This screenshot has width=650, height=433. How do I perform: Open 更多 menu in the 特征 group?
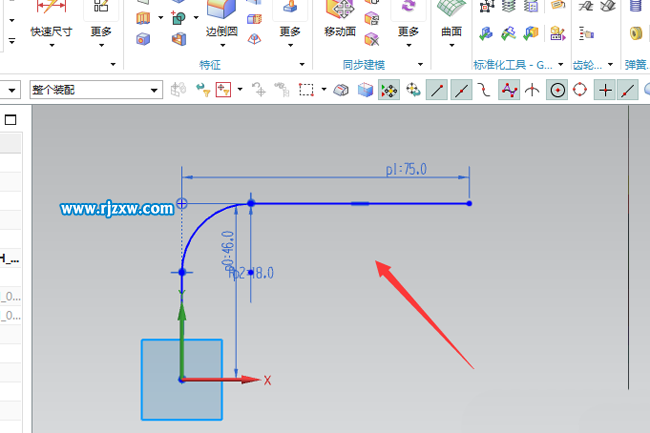pyautogui.click(x=290, y=35)
